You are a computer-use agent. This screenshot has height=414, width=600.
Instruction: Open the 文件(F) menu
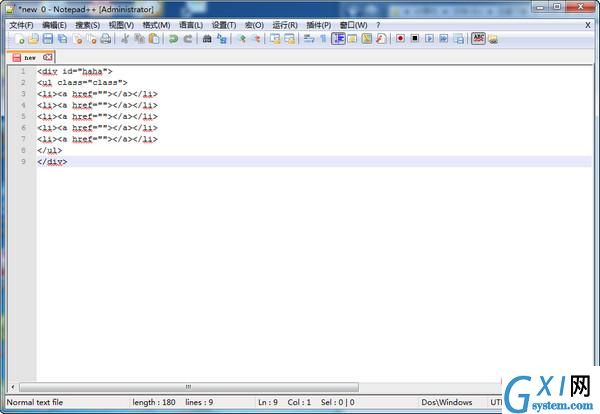[x=21, y=25]
